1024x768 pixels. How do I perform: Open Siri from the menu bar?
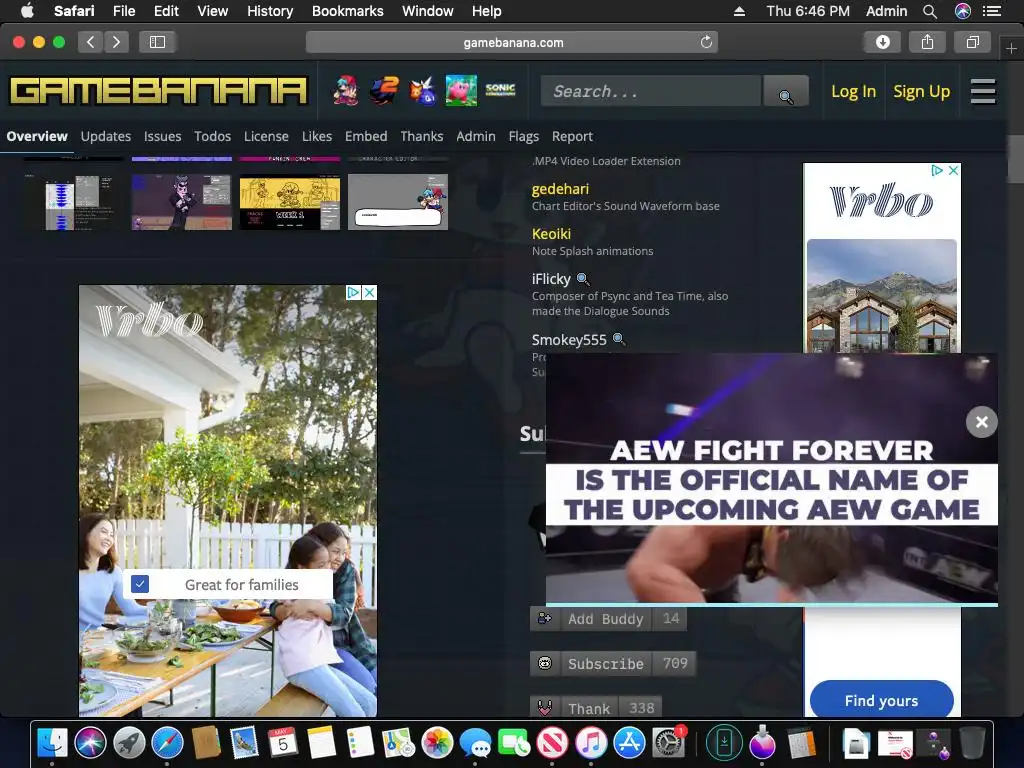coord(963,11)
